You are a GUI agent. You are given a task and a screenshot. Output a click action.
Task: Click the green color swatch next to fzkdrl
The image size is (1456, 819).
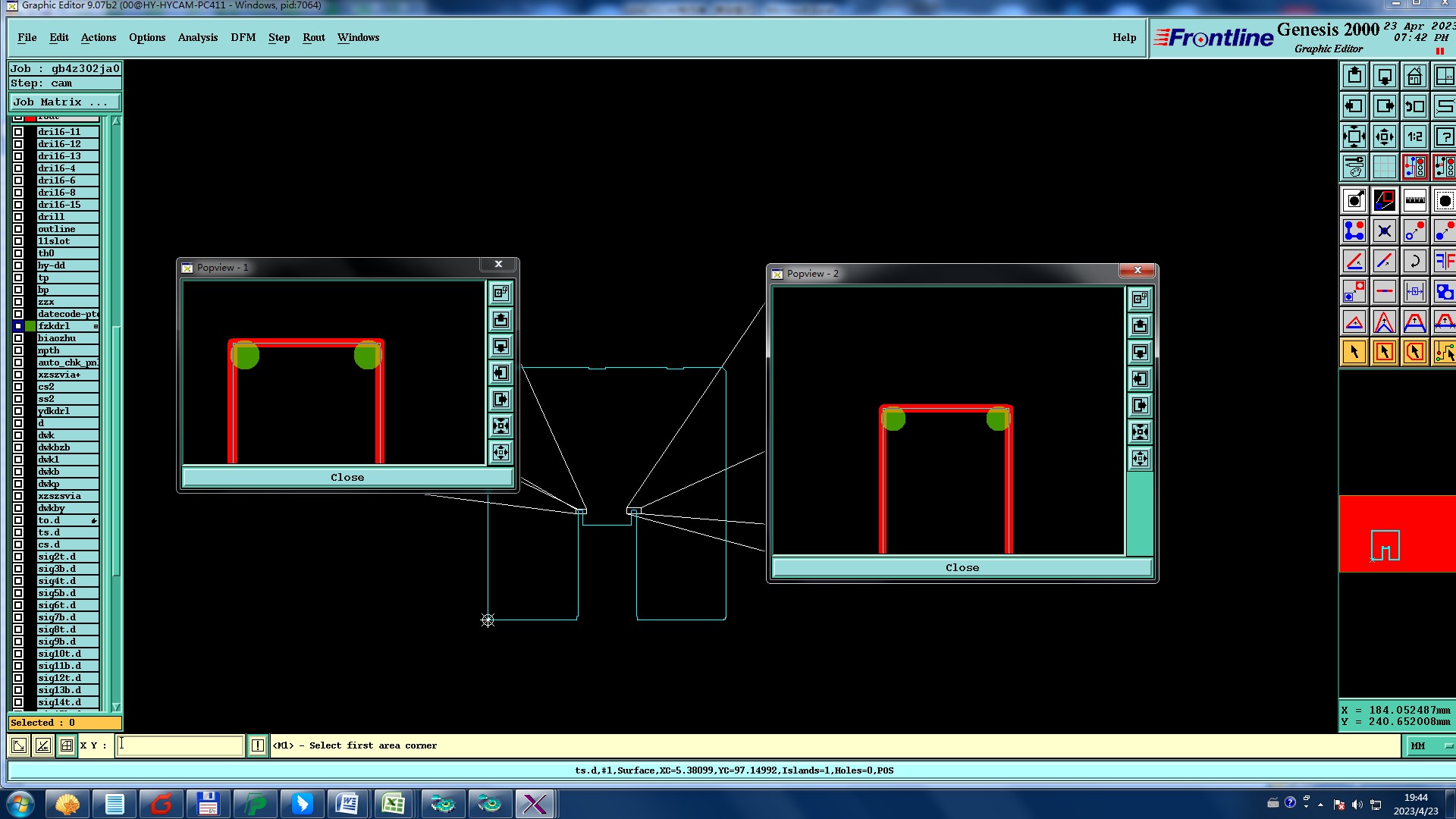[x=30, y=326]
